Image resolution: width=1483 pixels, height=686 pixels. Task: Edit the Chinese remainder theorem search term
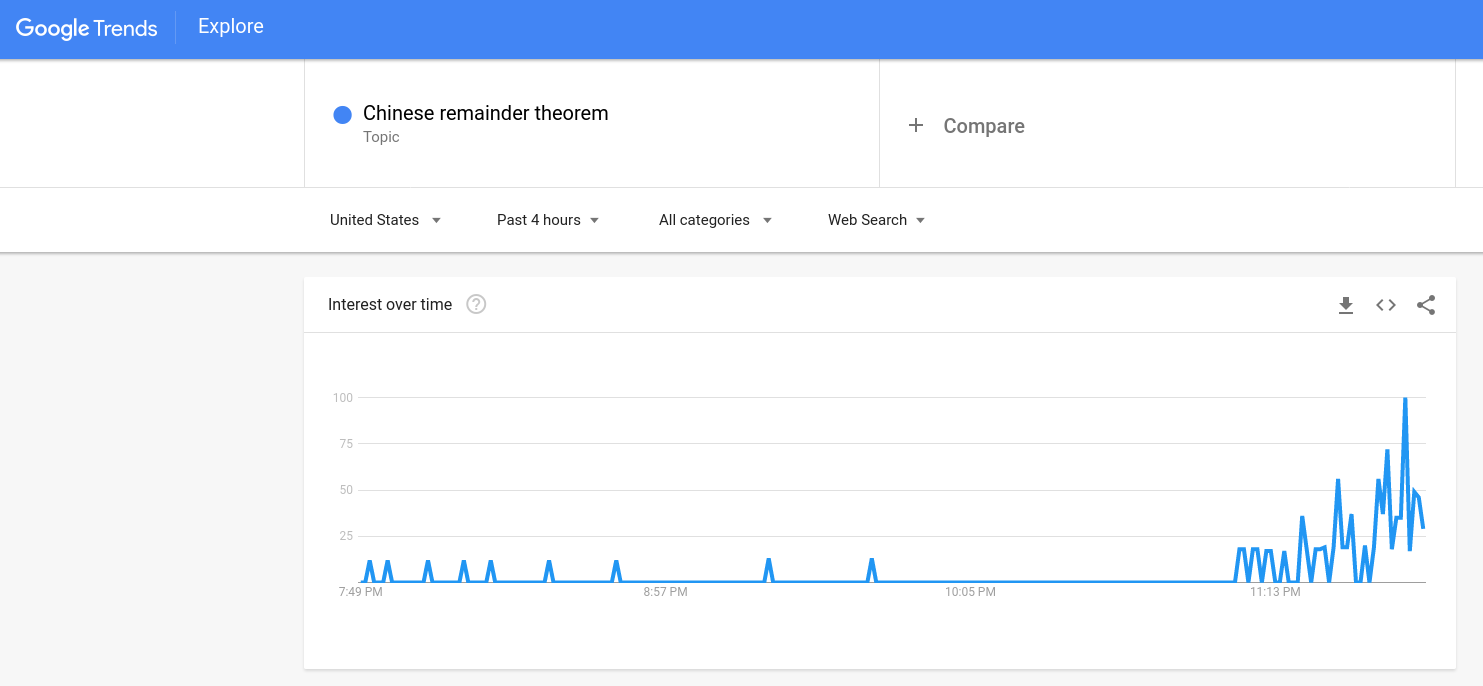(x=485, y=114)
